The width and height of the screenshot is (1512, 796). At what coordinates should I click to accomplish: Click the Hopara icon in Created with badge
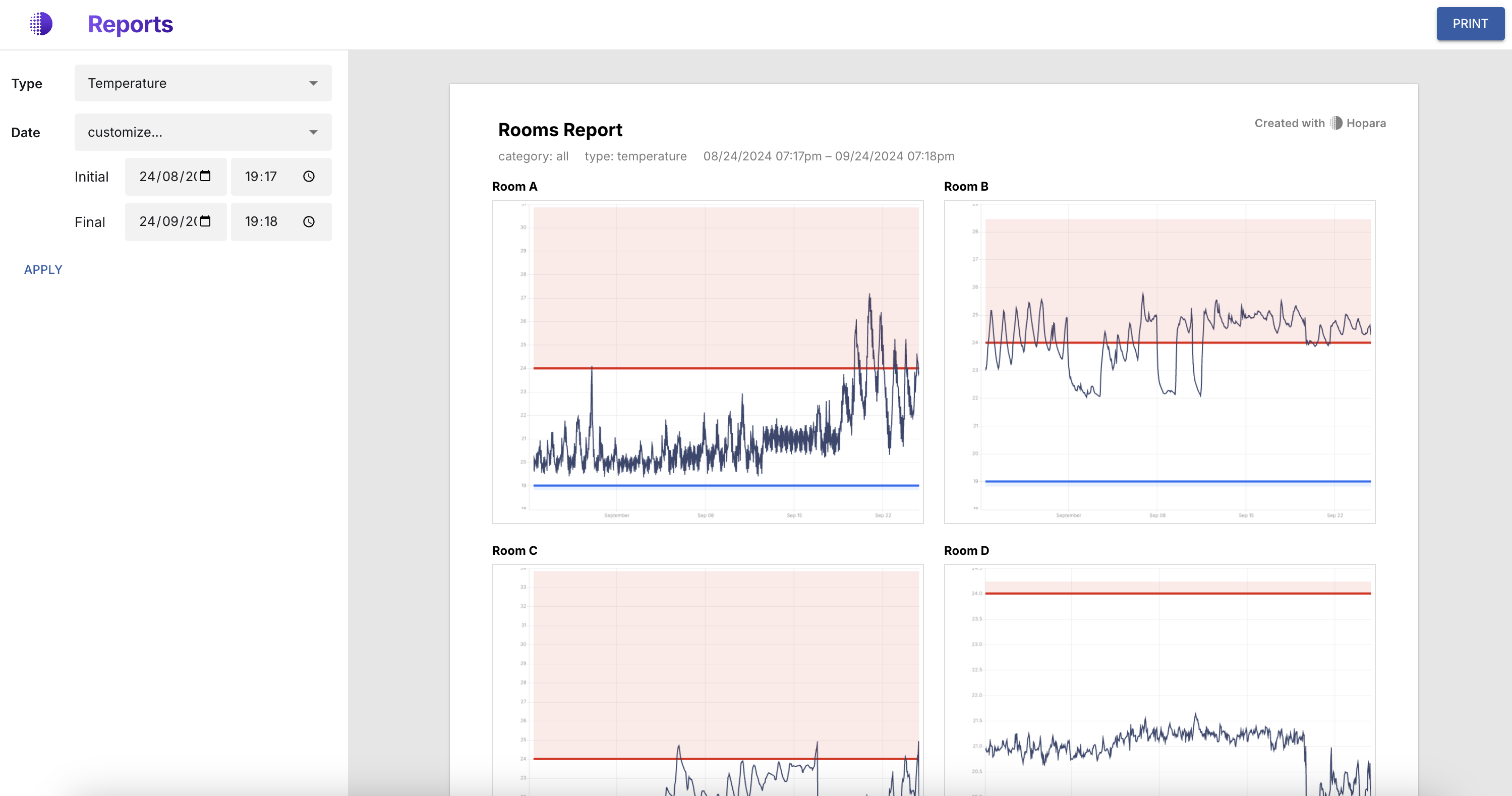pyautogui.click(x=1336, y=123)
